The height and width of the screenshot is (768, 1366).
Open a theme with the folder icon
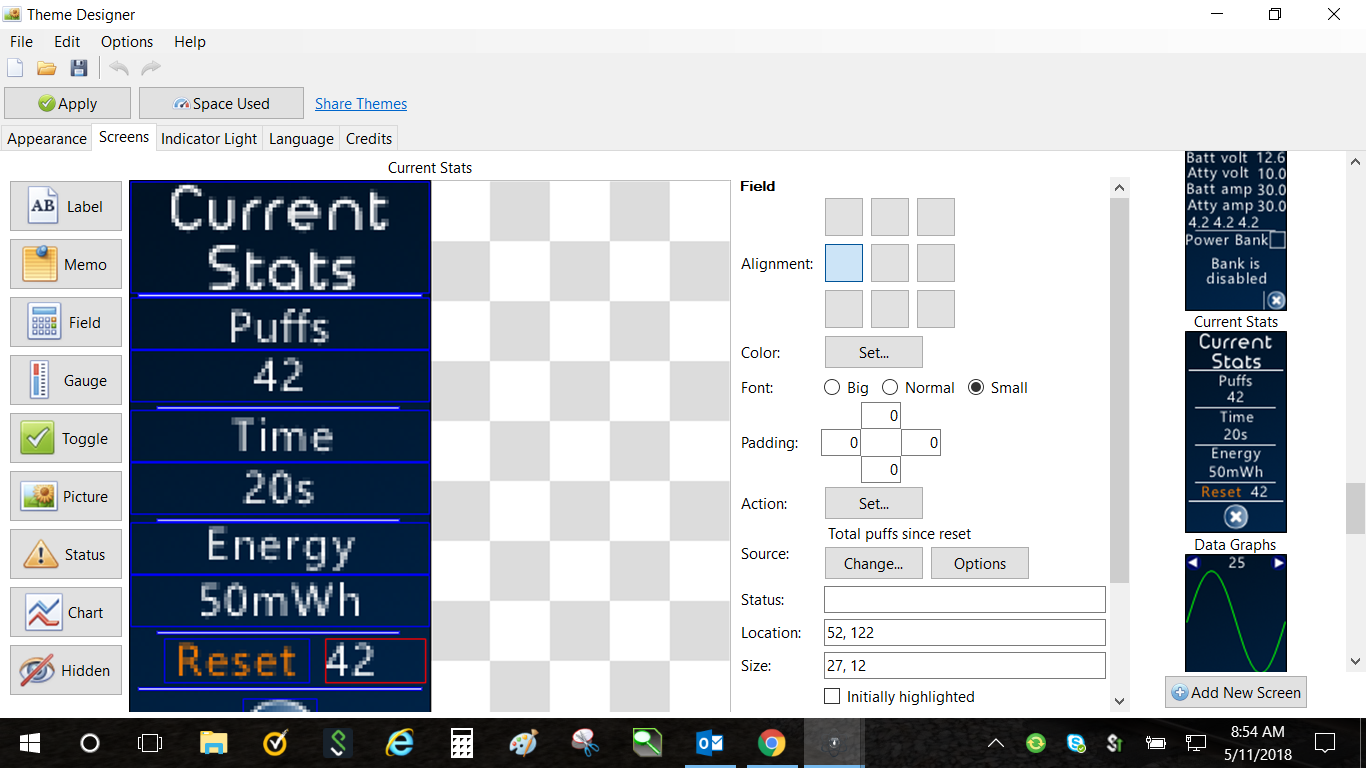pyautogui.click(x=46, y=68)
